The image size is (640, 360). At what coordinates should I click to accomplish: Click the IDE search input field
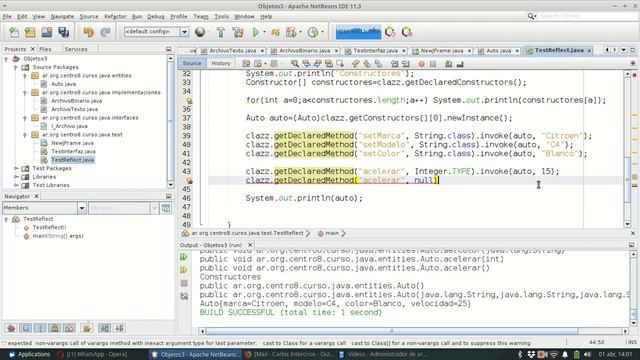coord(588,16)
